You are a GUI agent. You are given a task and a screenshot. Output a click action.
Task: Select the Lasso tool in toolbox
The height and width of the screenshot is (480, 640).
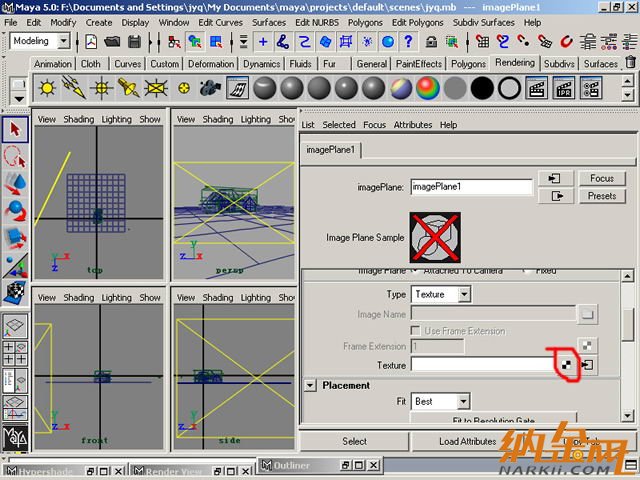14,156
